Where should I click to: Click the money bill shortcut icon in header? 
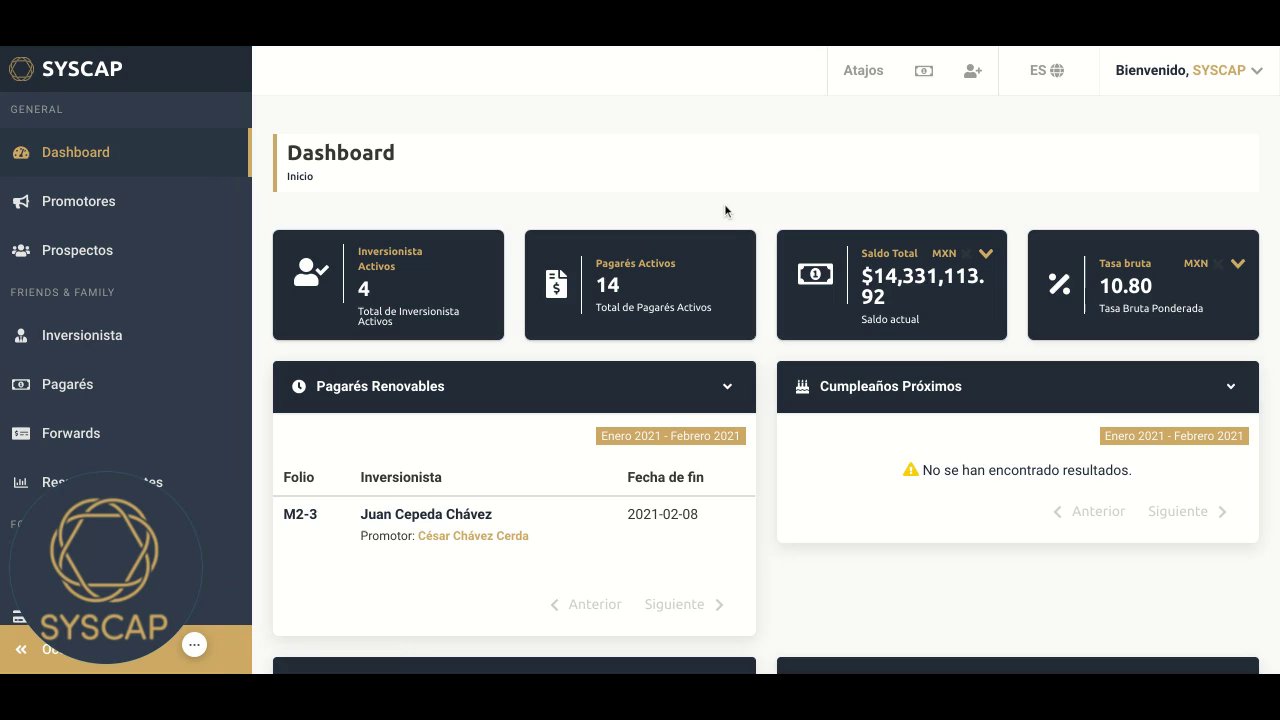(924, 71)
